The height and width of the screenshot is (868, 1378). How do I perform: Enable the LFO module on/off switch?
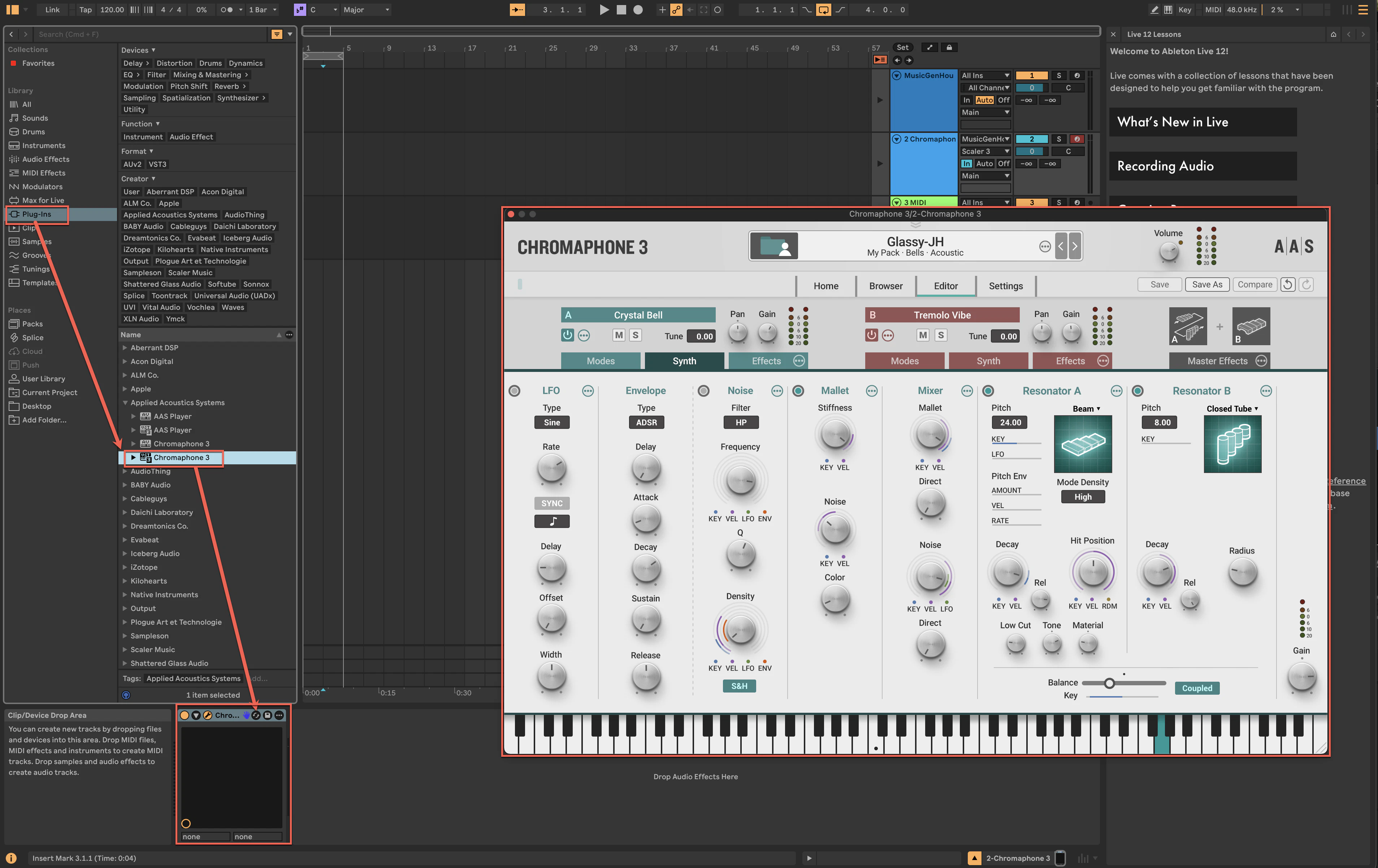pyautogui.click(x=515, y=391)
